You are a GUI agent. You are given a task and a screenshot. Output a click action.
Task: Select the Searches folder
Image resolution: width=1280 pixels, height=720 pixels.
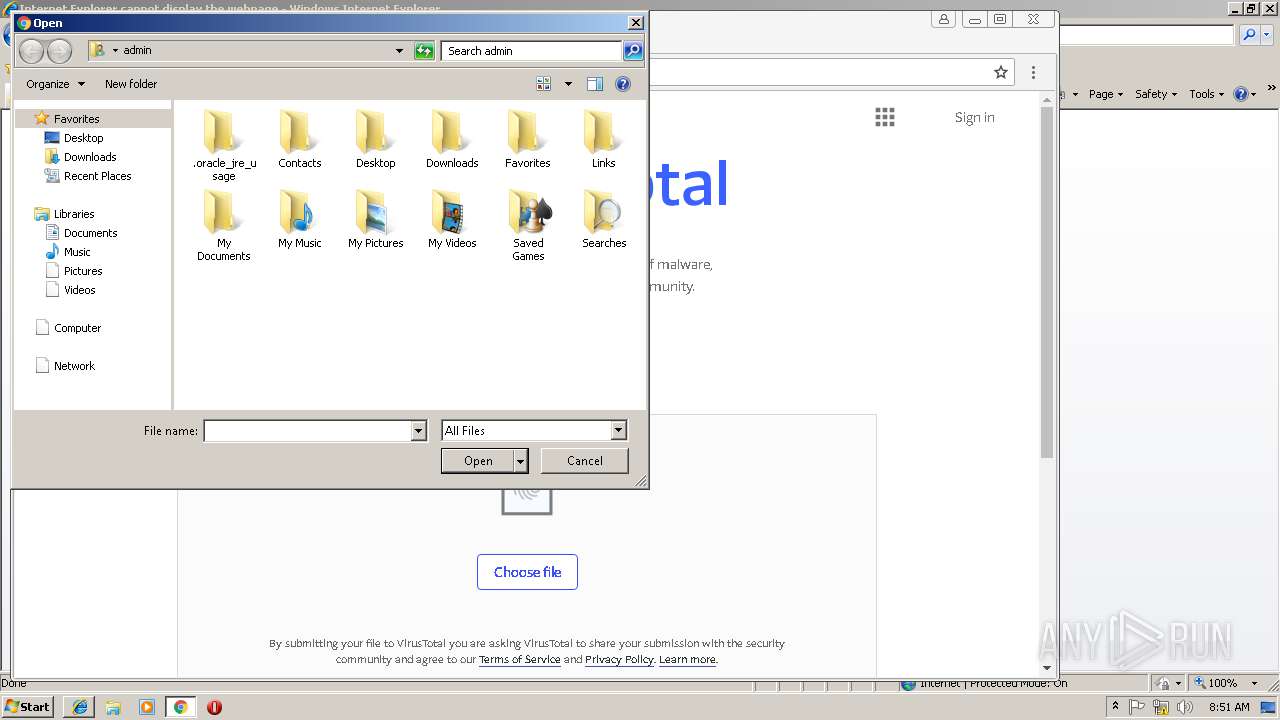[x=604, y=220]
